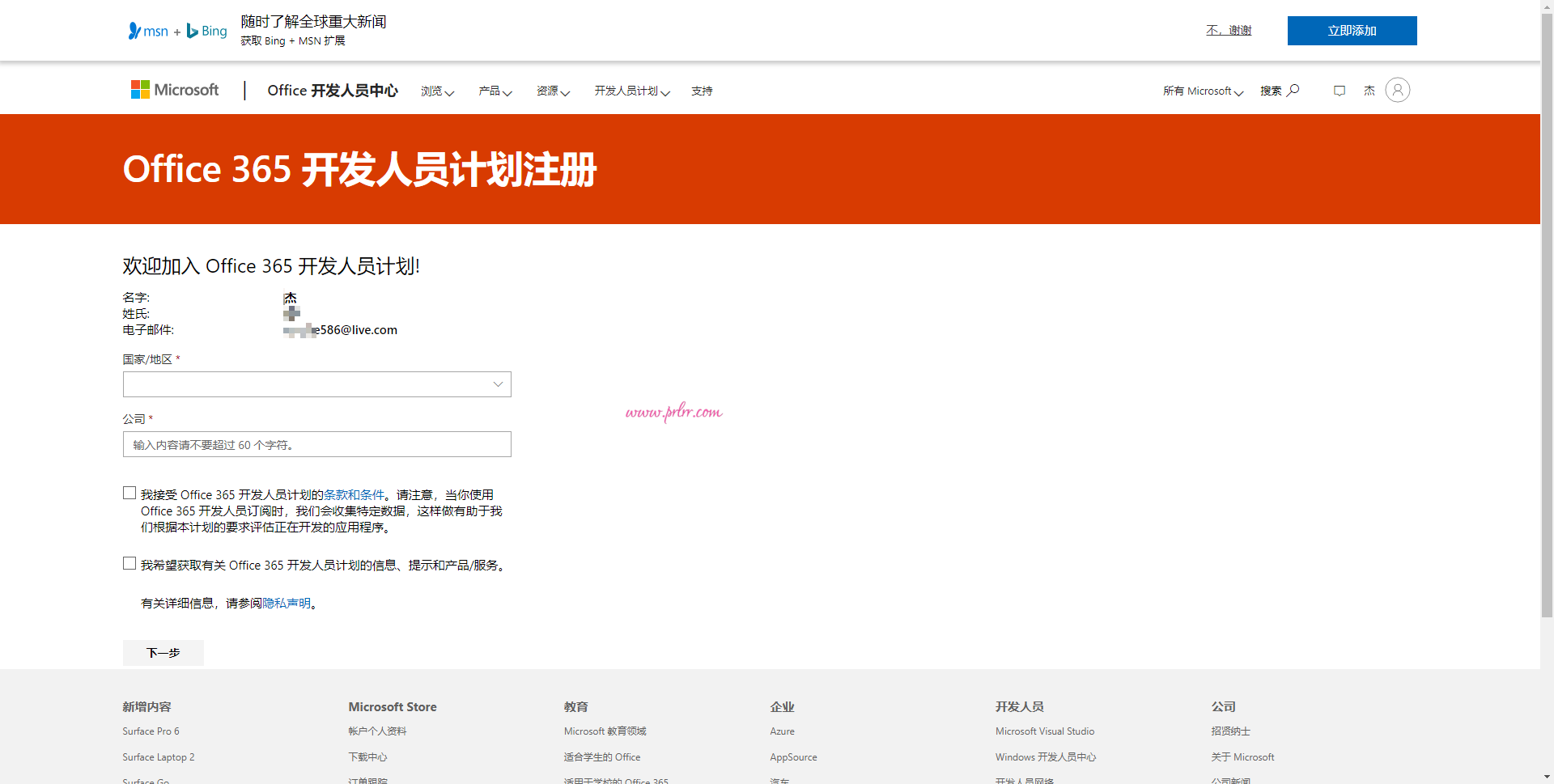Click the Office 开发人员中心 home link
The height and width of the screenshot is (784, 1554).
(332, 91)
